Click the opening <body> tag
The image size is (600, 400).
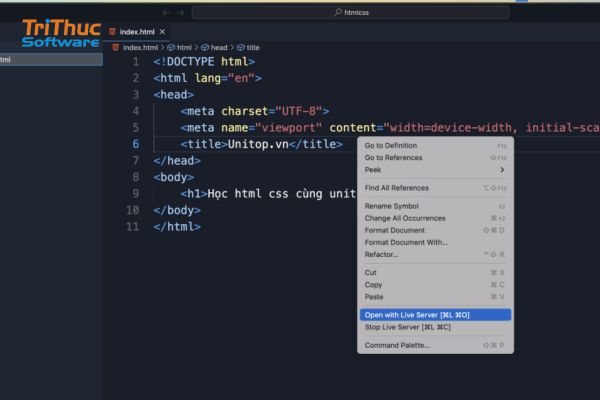(174, 177)
